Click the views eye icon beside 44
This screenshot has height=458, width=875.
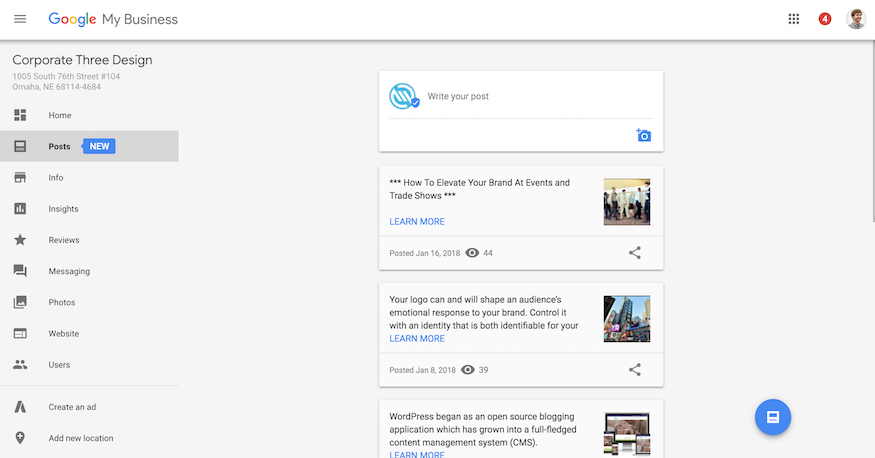pos(472,253)
